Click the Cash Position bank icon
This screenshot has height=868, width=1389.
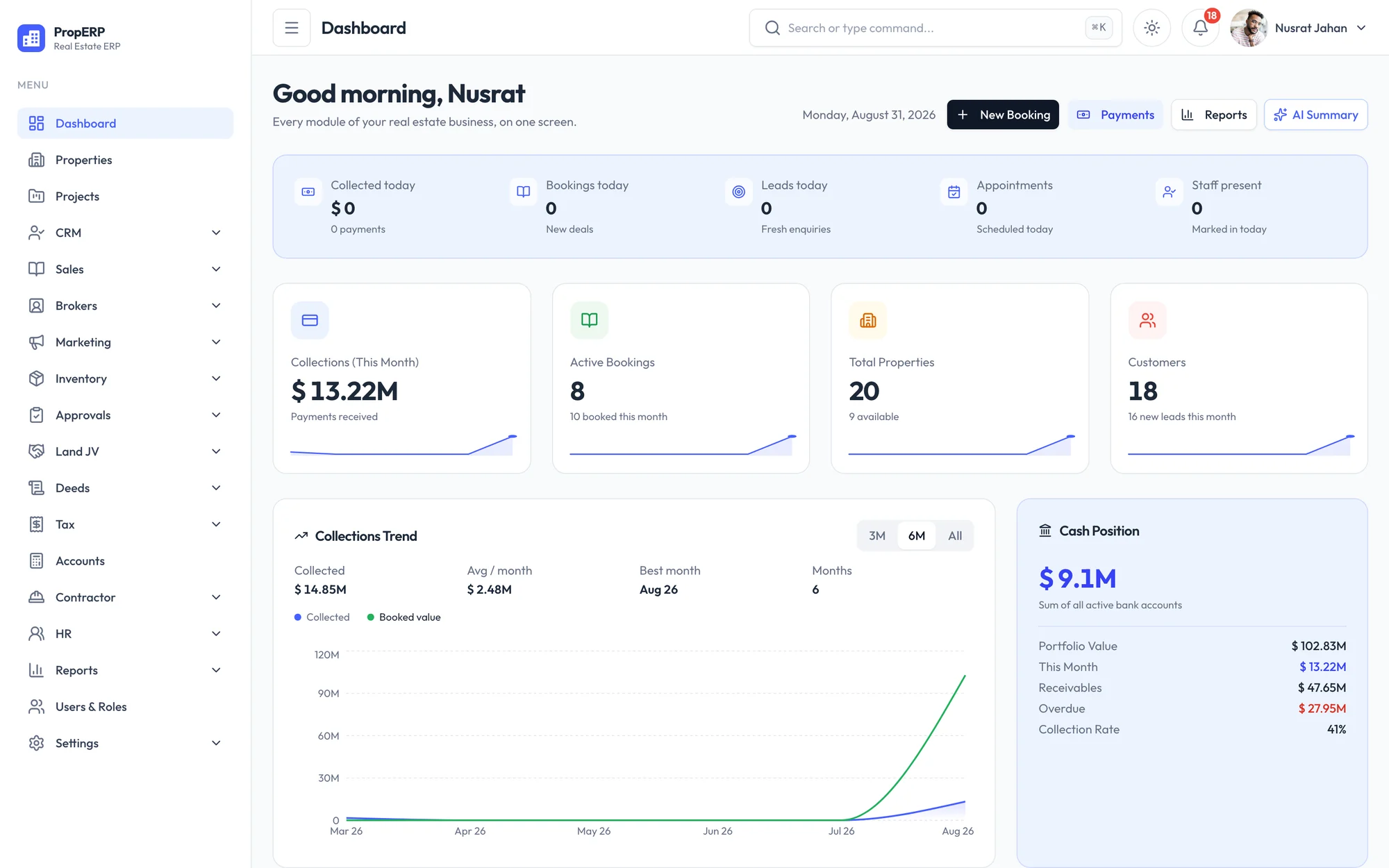1045,531
